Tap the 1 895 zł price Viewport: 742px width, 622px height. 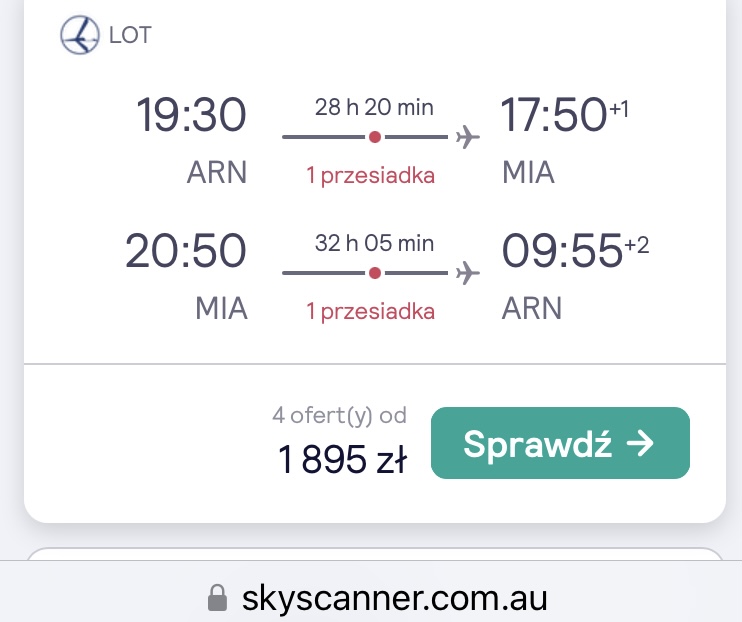pos(342,459)
